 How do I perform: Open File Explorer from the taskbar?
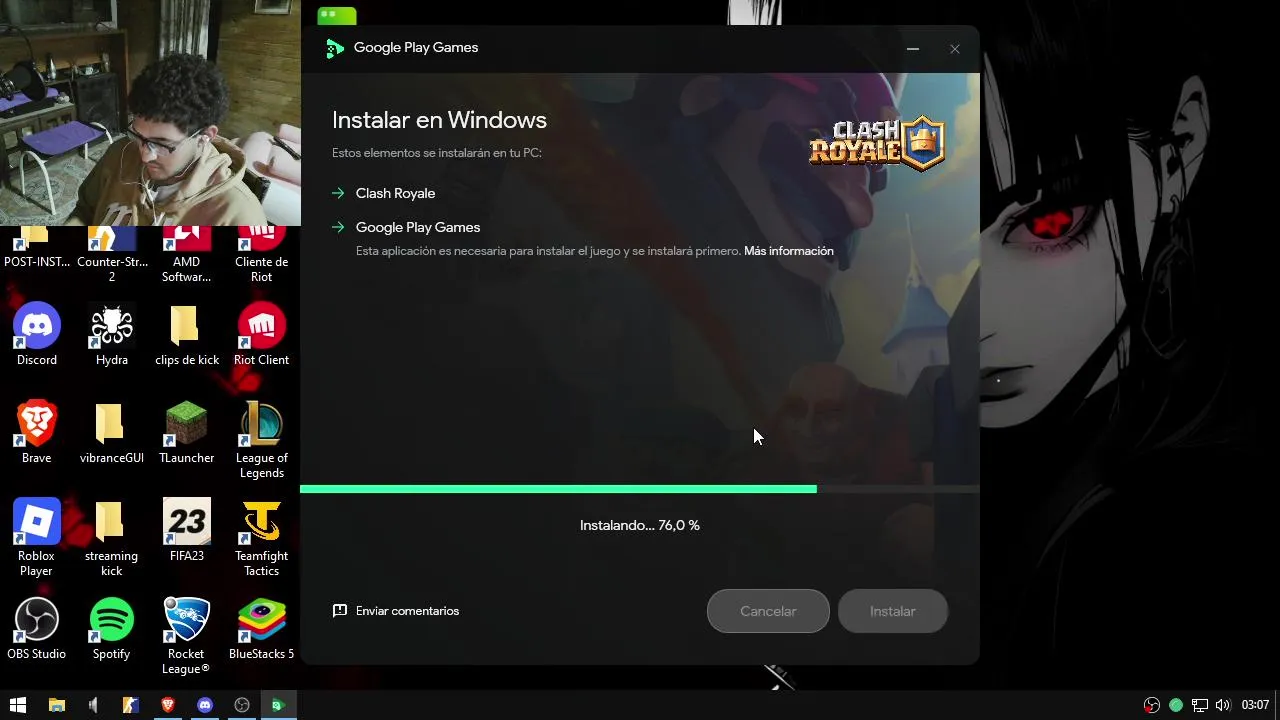[x=57, y=705]
